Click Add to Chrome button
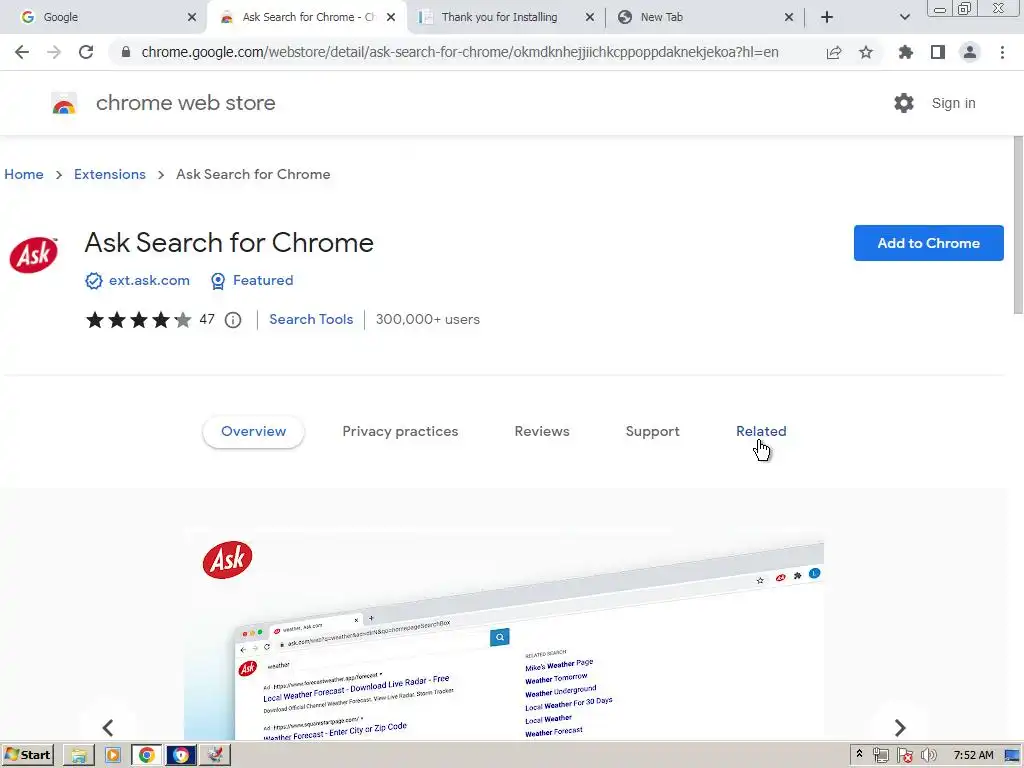The height and width of the screenshot is (768, 1024). [x=928, y=243]
